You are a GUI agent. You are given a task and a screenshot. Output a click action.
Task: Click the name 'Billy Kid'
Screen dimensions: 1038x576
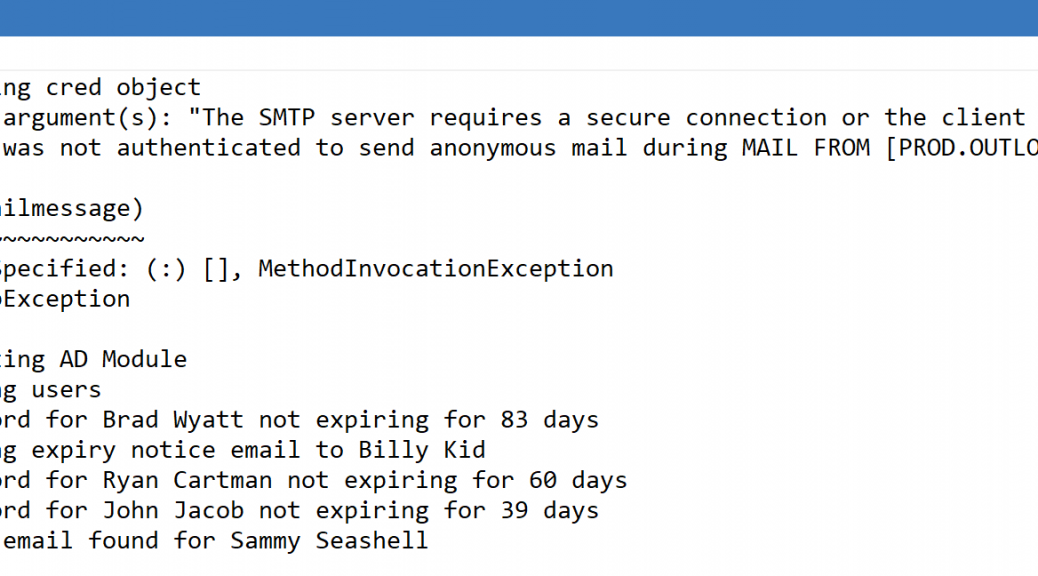tap(422, 450)
